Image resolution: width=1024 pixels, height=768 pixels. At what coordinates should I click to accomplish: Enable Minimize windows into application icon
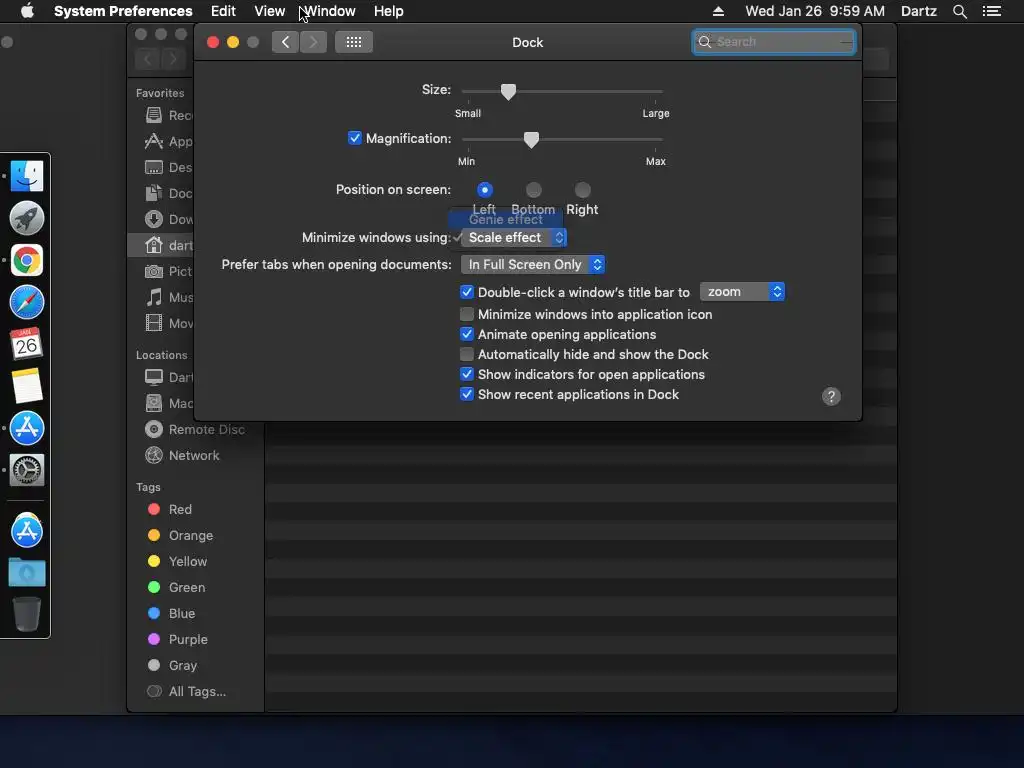[x=466, y=314]
